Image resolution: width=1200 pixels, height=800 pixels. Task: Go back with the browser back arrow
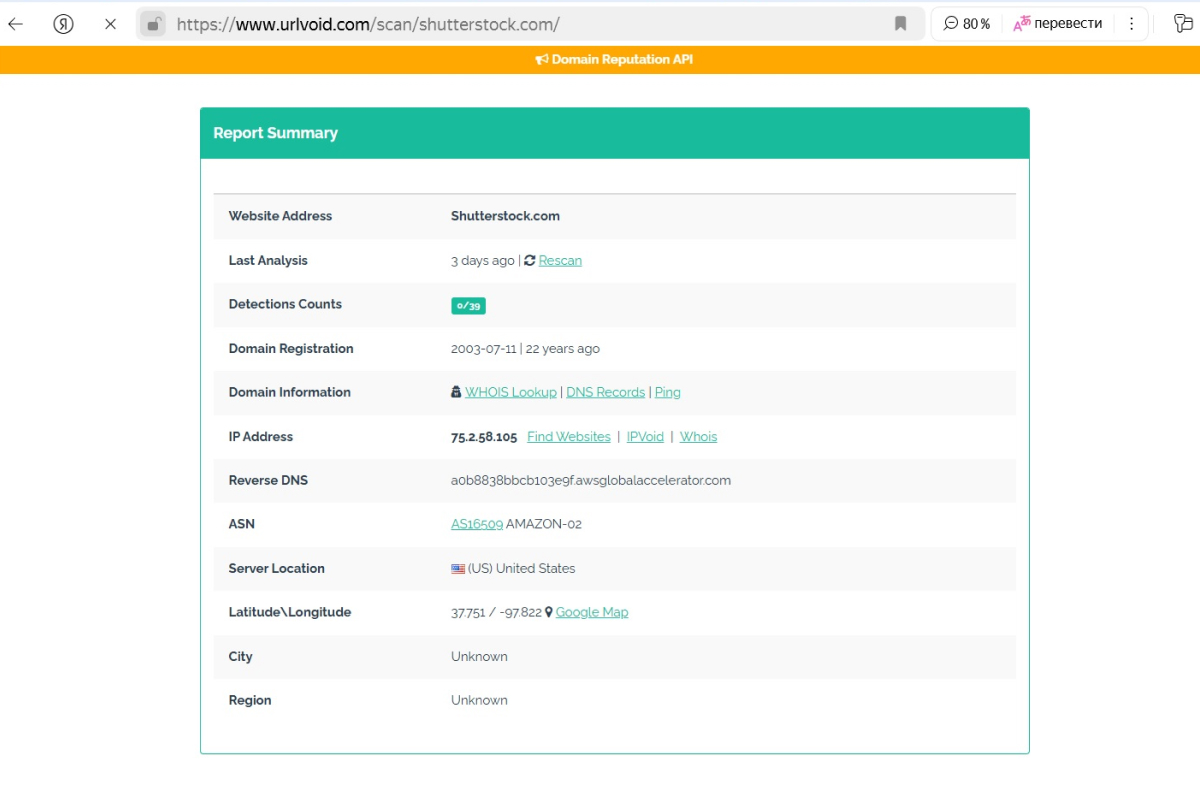[x=16, y=24]
